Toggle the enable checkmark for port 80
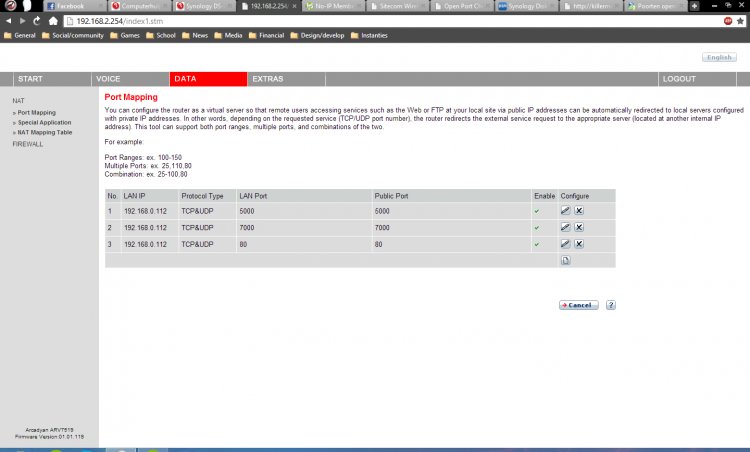Viewport: 750px width, 452px height. tap(537, 243)
